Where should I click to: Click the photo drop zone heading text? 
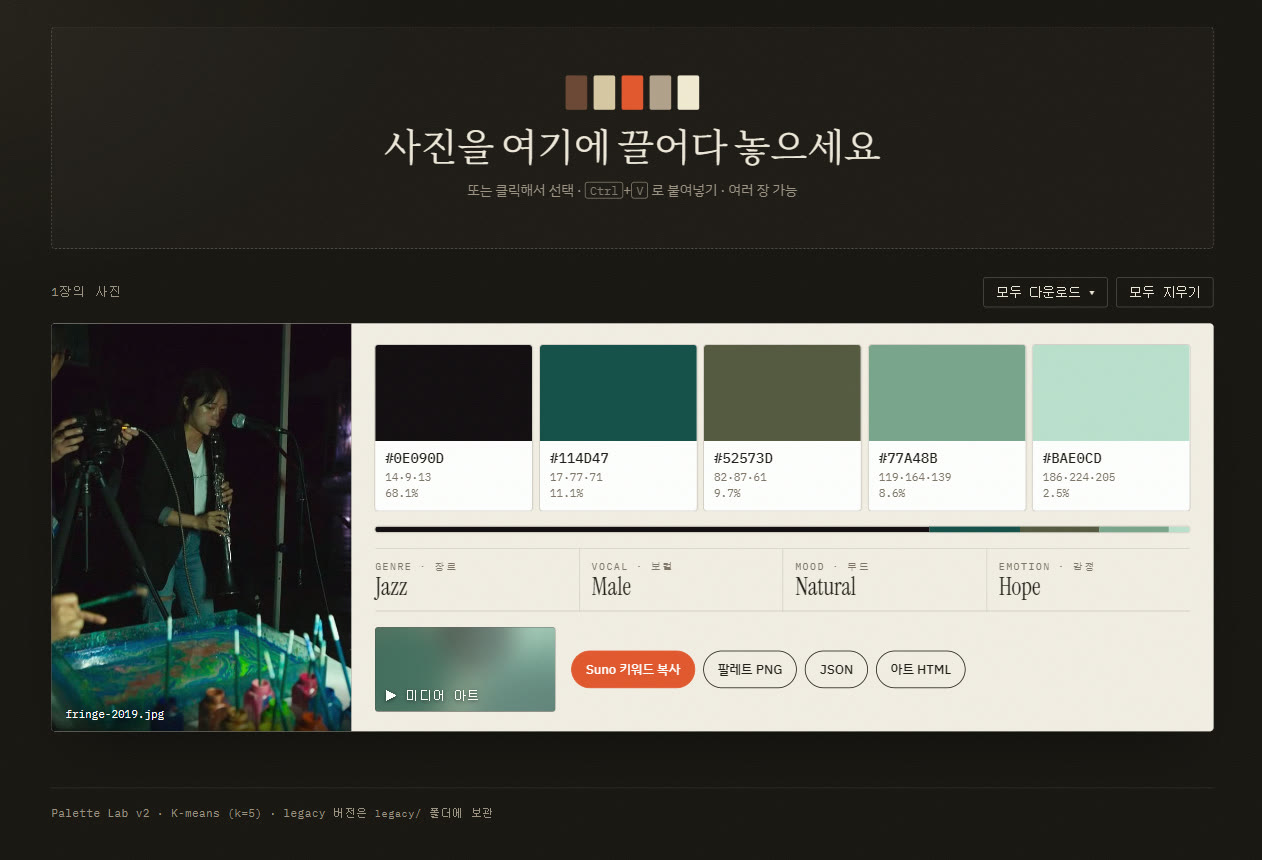632,146
